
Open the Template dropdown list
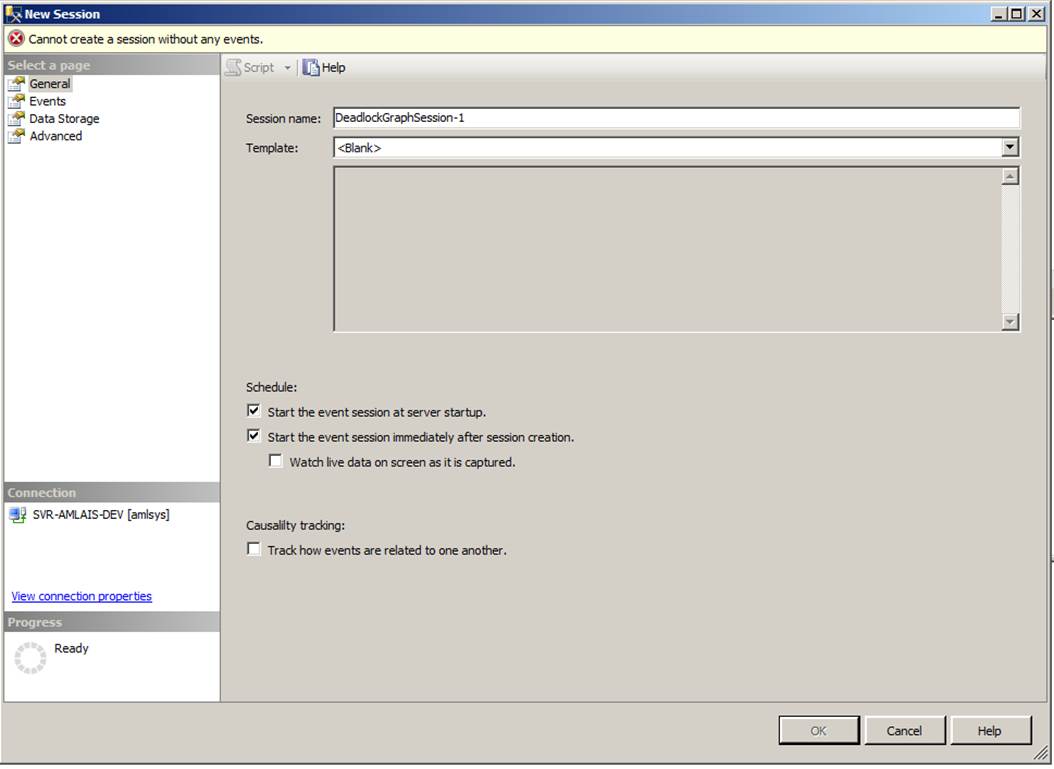(1010, 148)
